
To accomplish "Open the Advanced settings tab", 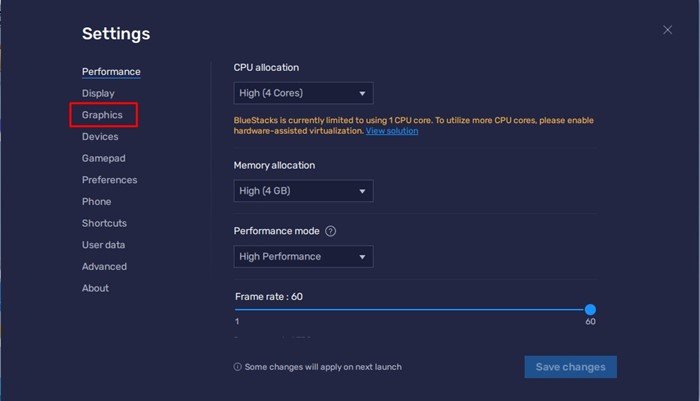I will coord(104,267).
